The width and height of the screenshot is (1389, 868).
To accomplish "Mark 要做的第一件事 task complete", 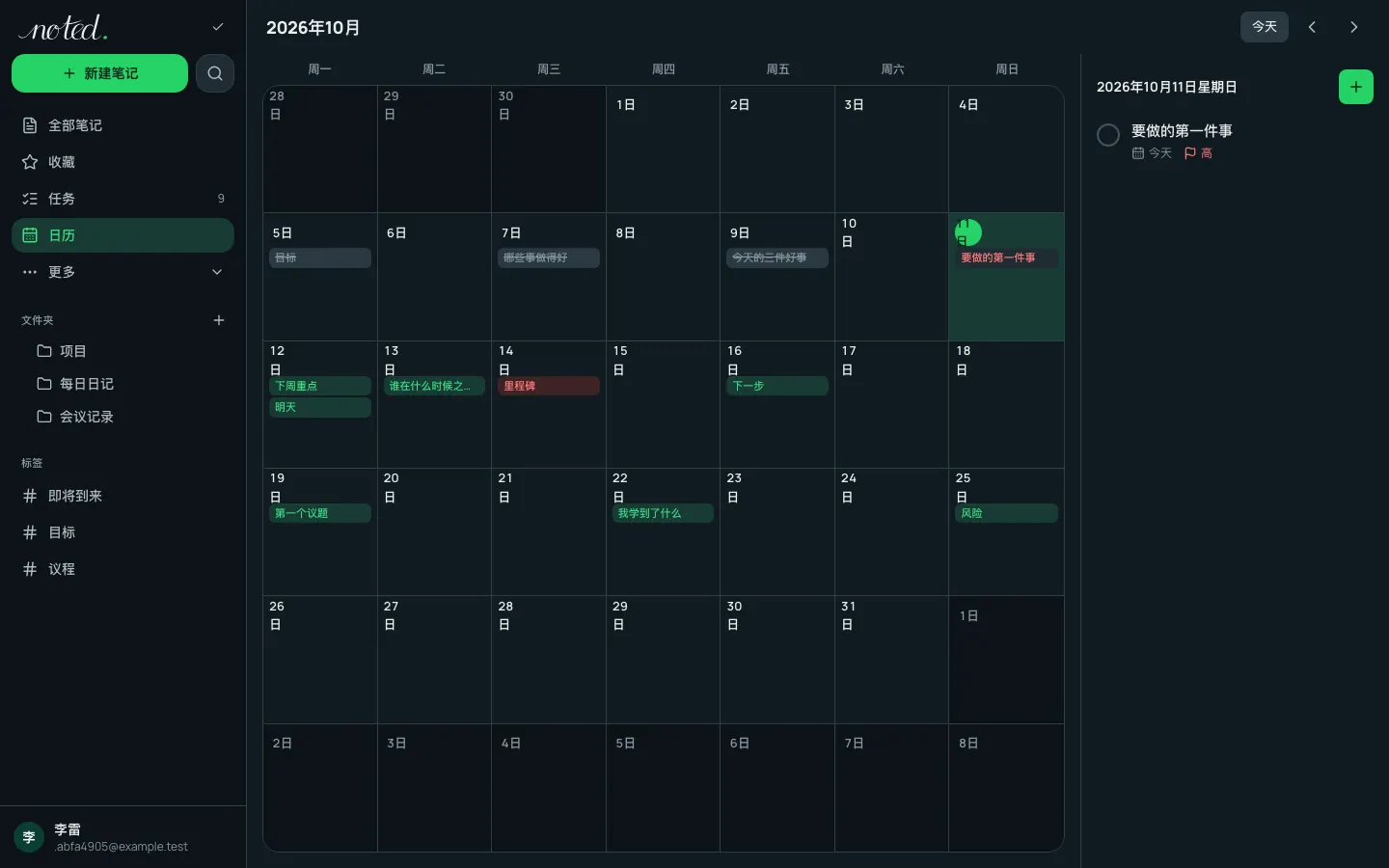I will pos(1108,135).
